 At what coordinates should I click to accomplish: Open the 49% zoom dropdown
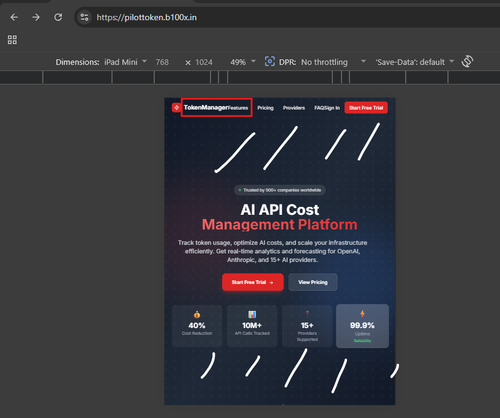(x=243, y=62)
